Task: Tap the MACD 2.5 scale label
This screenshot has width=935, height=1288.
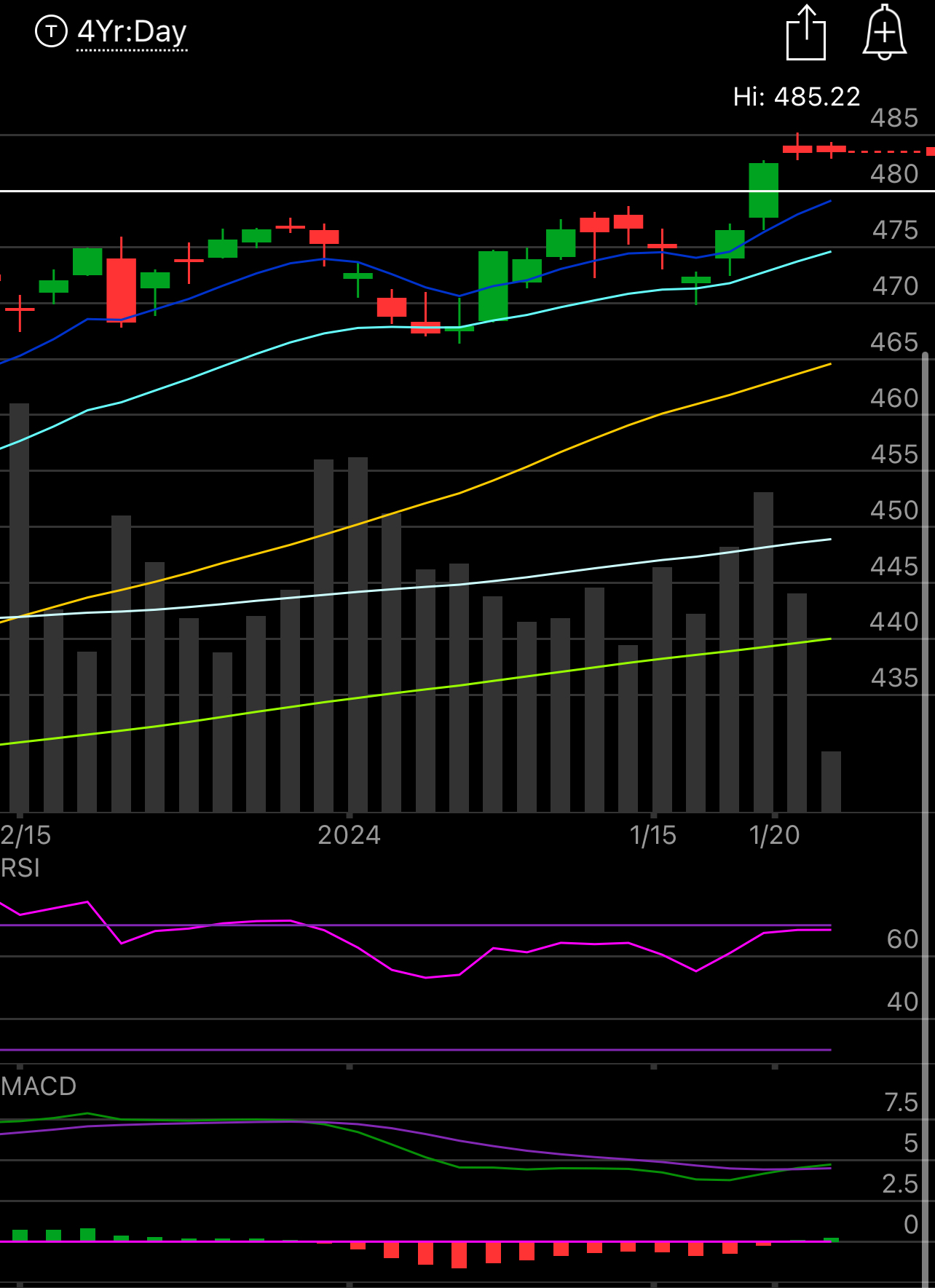Action: 900,1183
